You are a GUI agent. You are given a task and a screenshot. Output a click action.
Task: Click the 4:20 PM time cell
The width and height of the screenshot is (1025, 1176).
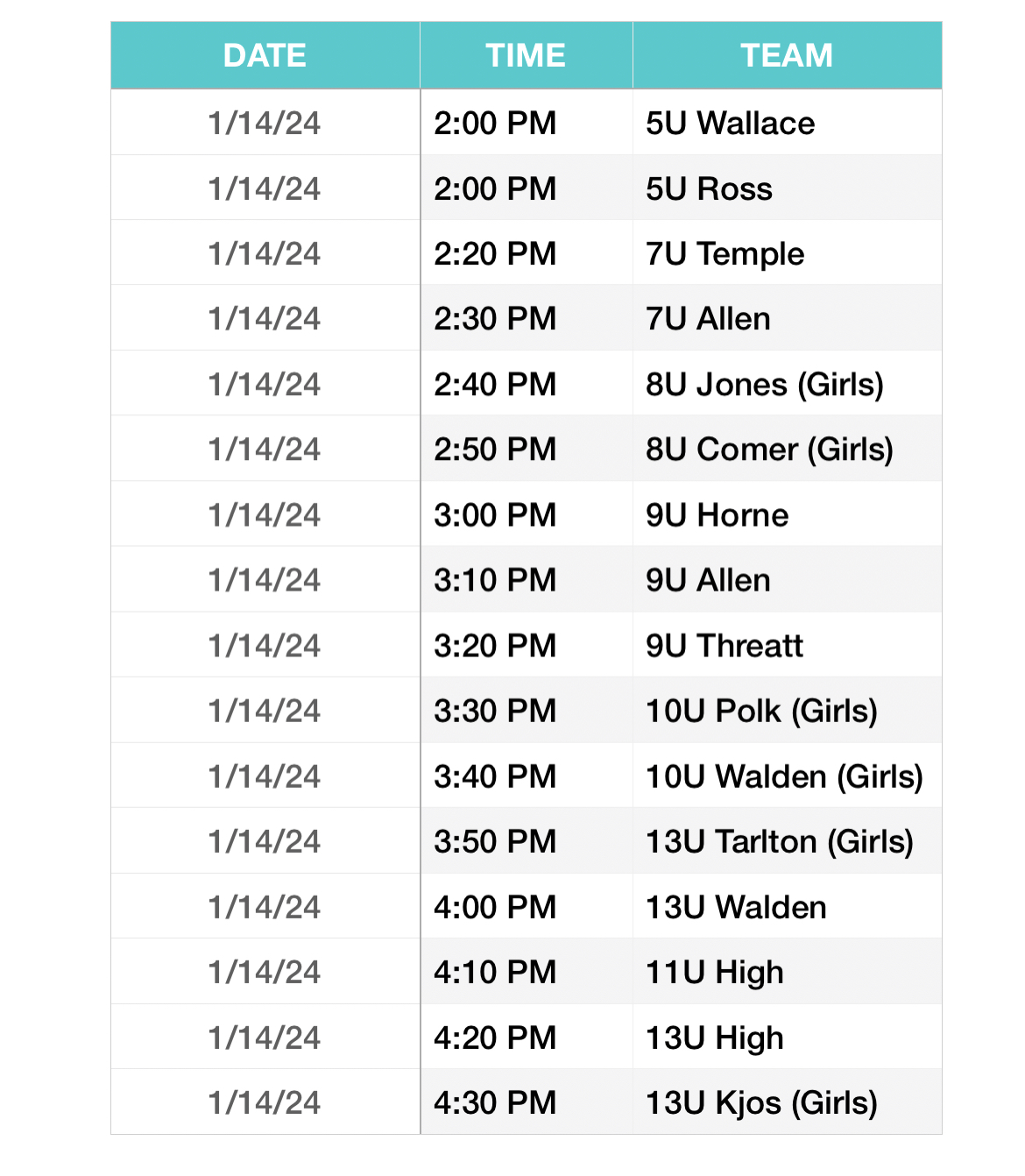[527, 1037]
